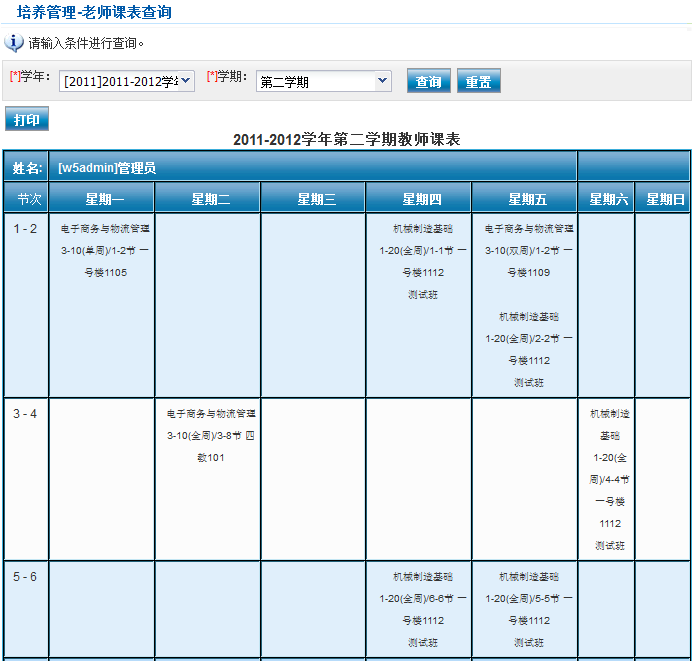Screen dimensions: 694x661
Task: Select the 星期日 column header
Action: tap(663, 199)
